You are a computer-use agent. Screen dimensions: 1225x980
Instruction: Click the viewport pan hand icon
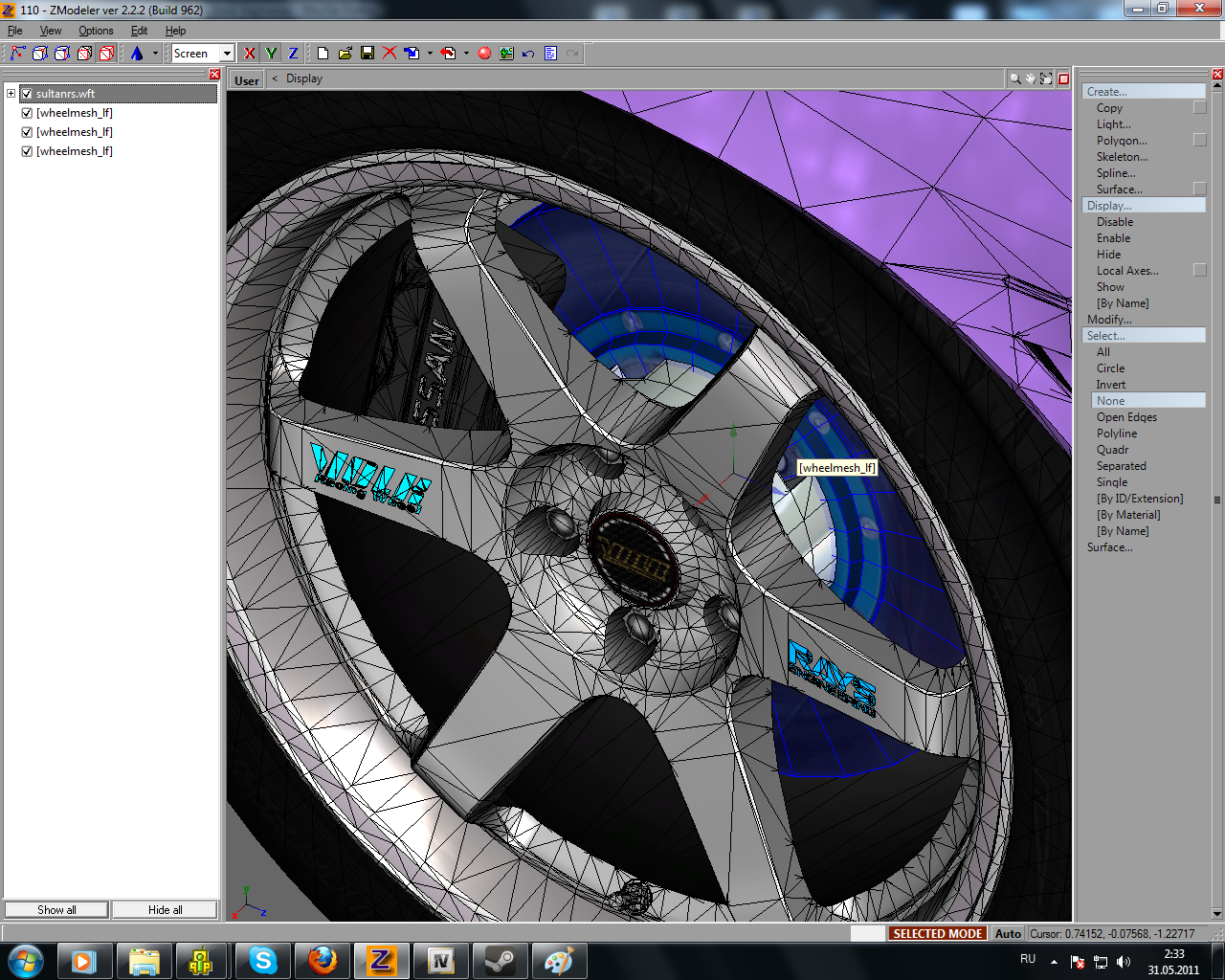click(x=1031, y=78)
